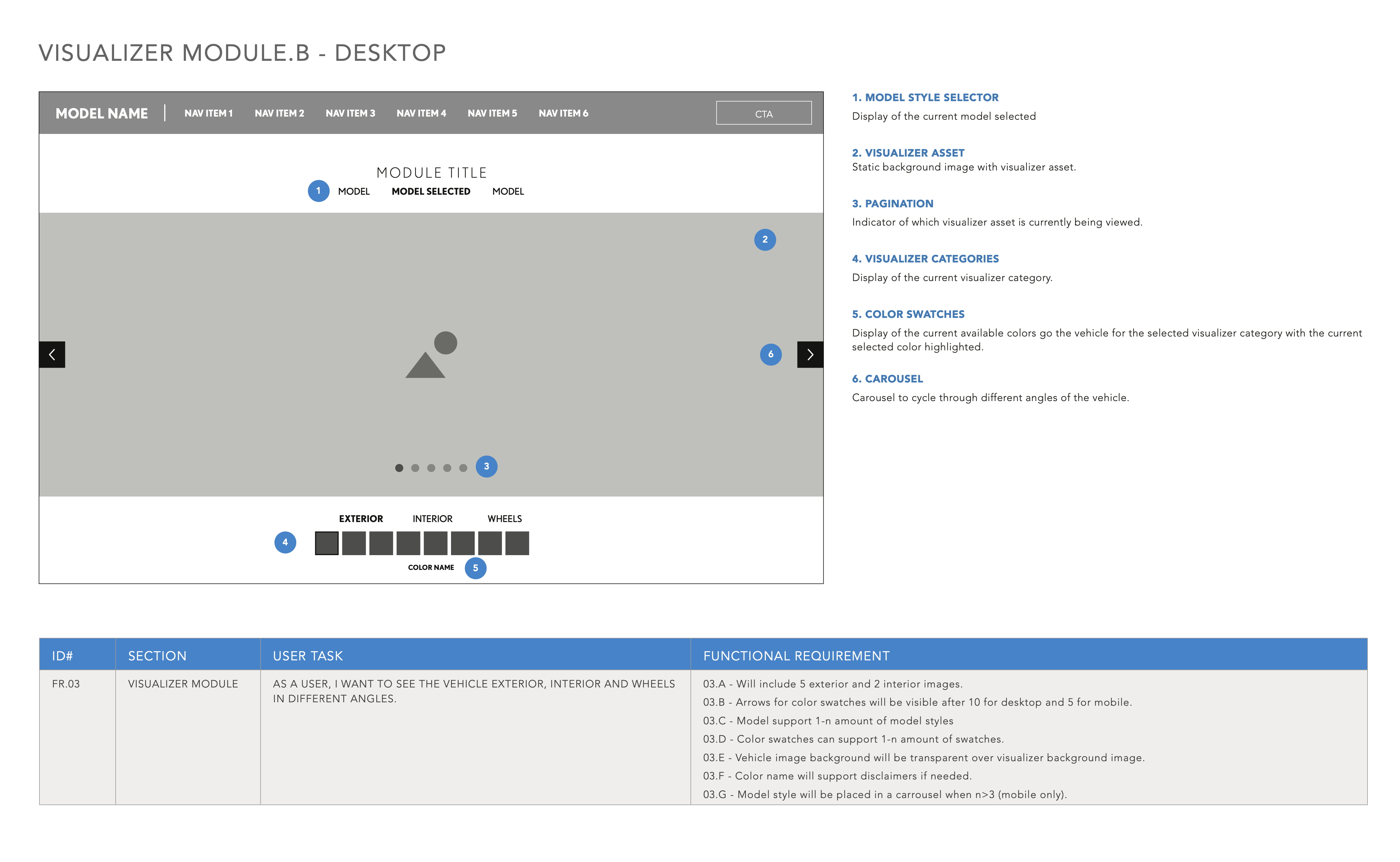This screenshot has width=1400, height=862.
Task: Click the right carousel arrow
Action: click(810, 355)
